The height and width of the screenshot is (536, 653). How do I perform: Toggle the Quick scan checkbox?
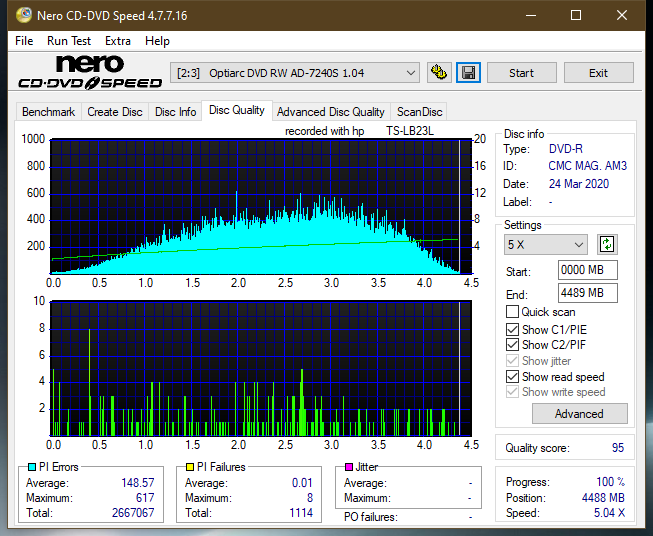tap(512, 312)
